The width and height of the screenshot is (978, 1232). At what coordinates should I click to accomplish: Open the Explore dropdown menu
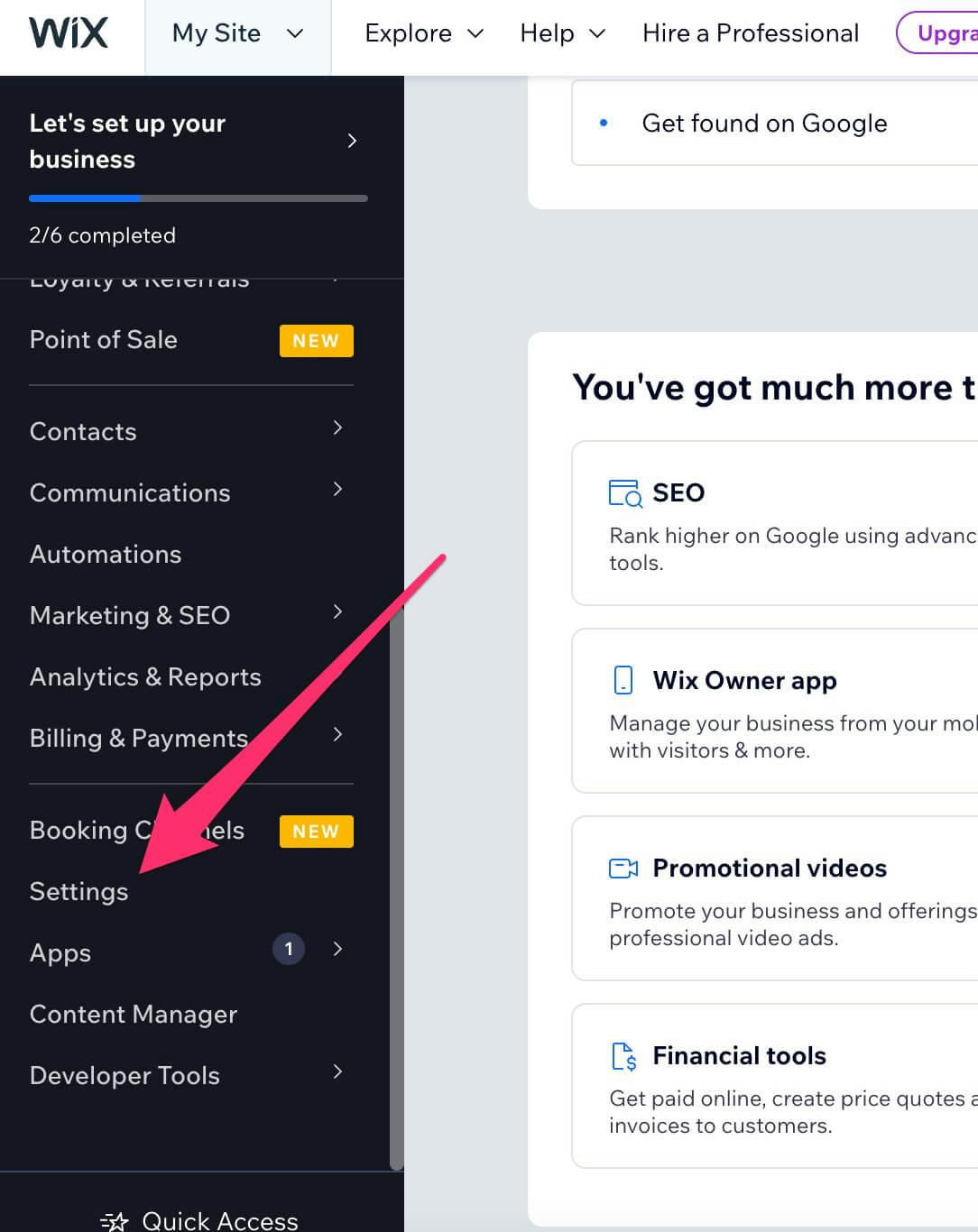tap(424, 33)
